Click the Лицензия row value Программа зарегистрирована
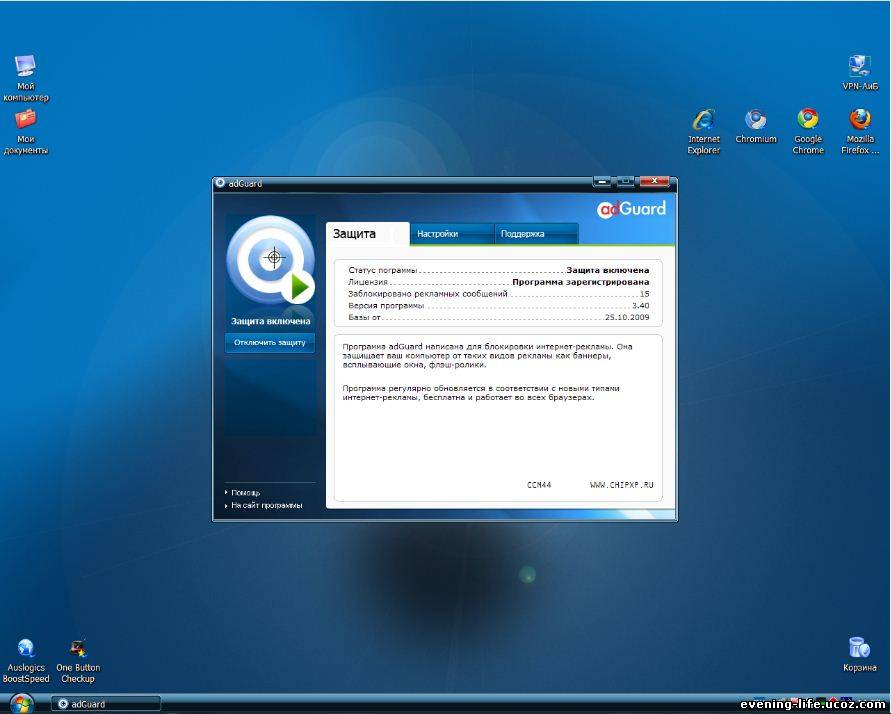Viewport: 891px width, 714px height. pos(581,282)
